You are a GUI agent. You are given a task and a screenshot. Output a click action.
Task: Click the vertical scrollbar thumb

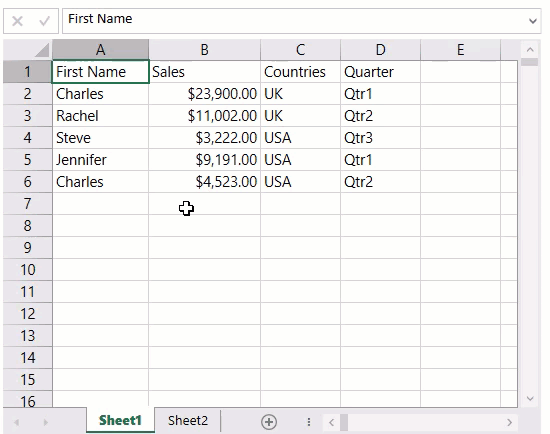click(x=530, y=62)
